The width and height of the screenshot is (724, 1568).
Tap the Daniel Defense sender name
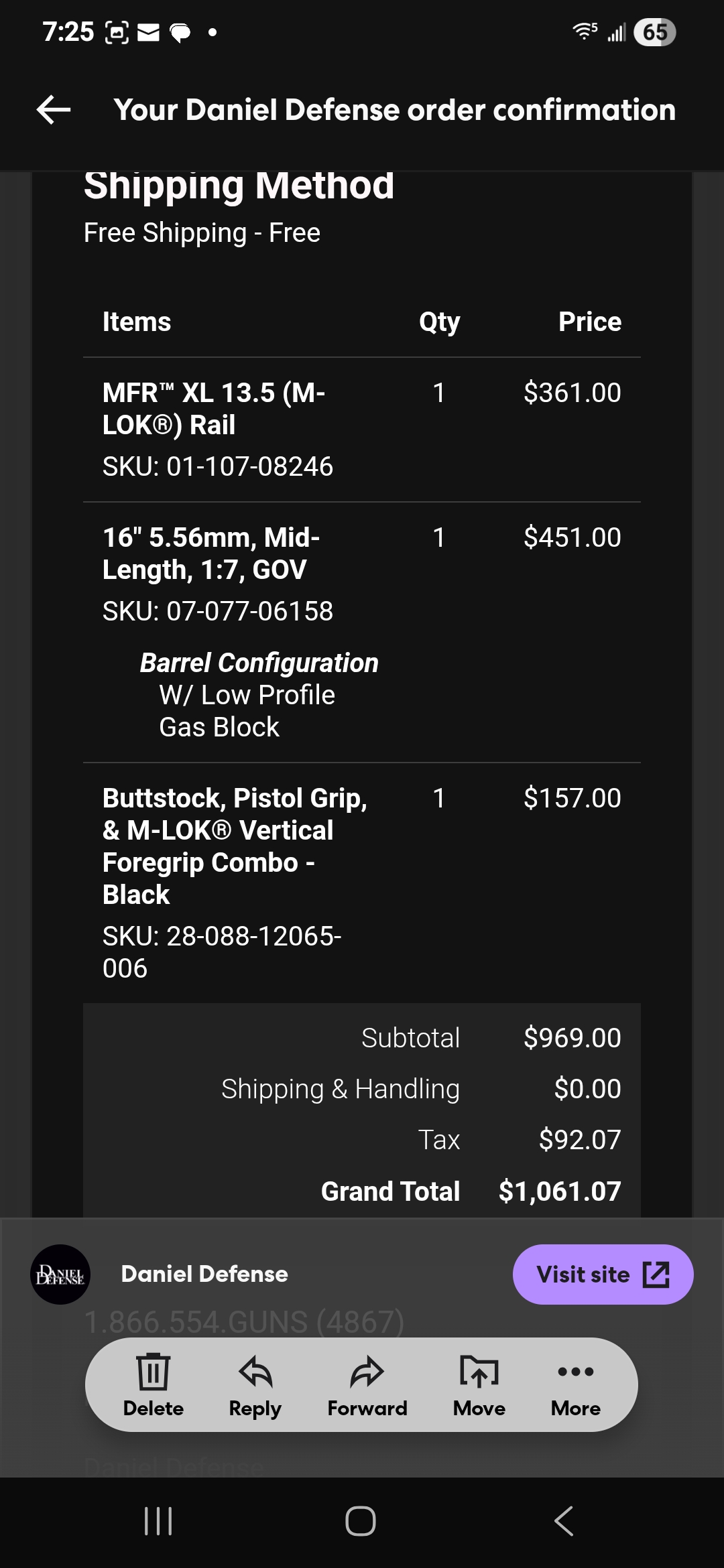(204, 1274)
